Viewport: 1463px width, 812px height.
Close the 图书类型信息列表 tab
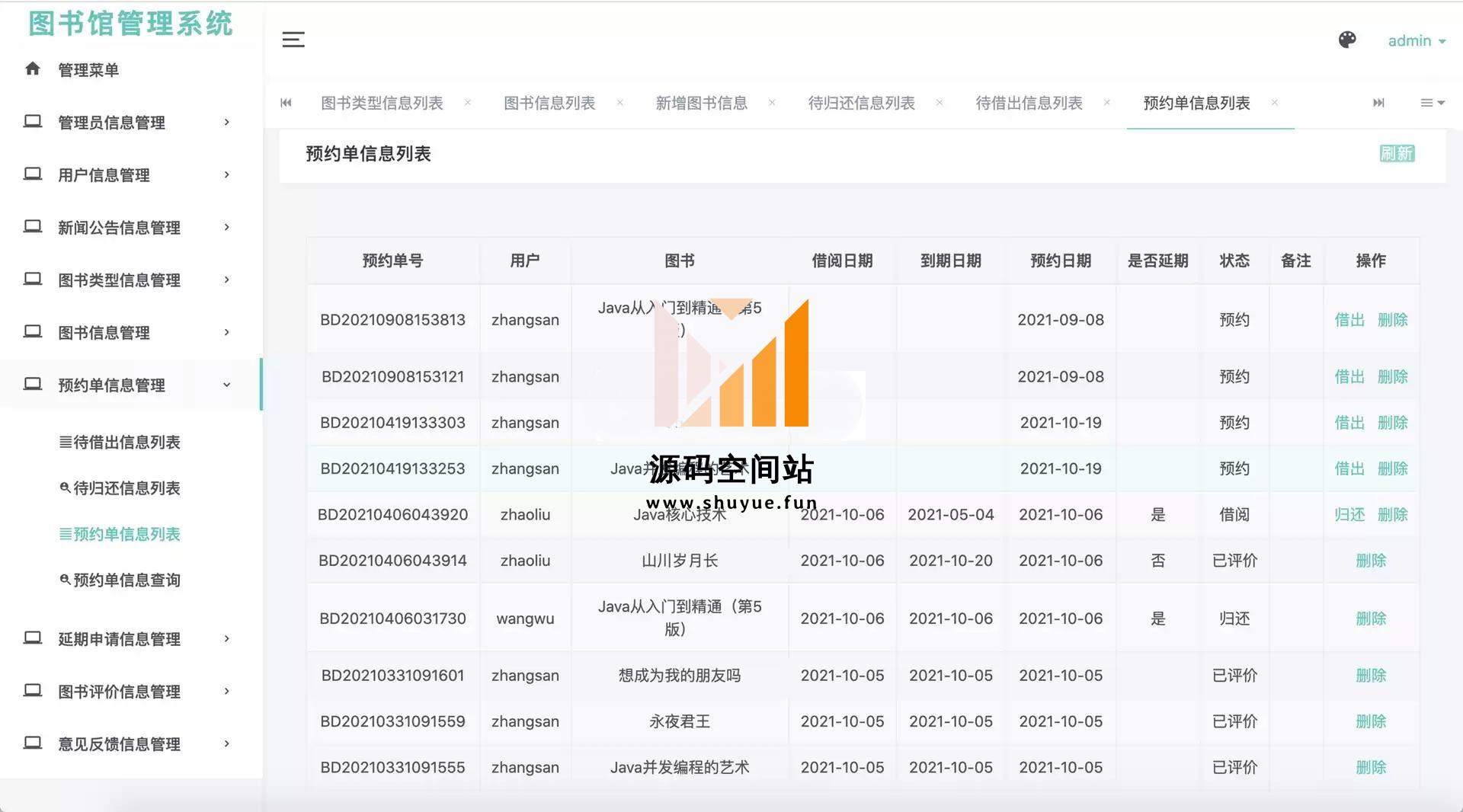468,103
